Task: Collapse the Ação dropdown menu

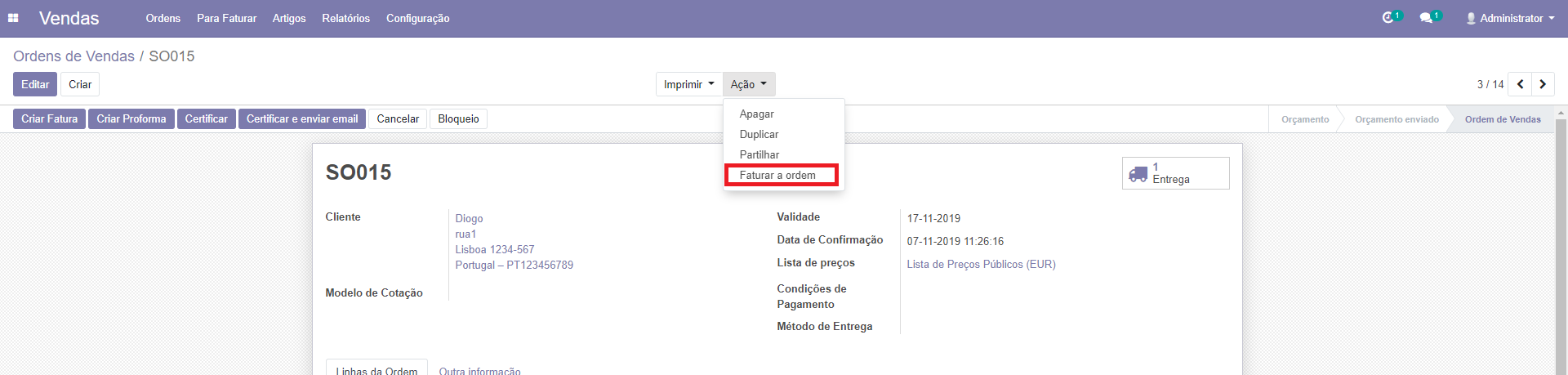Action: [748, 84]
